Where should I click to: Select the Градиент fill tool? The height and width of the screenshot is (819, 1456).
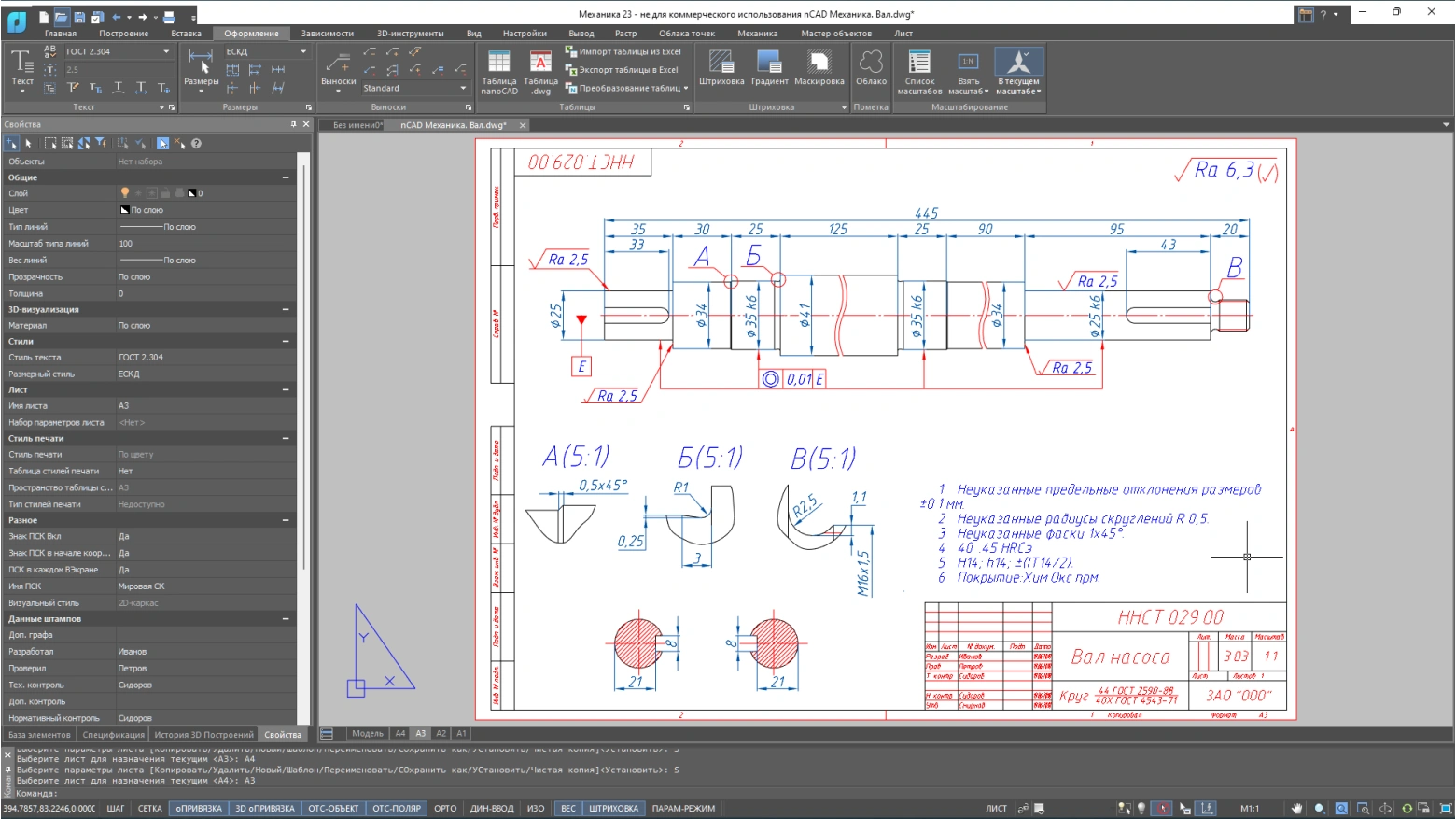tap(769, 64)
